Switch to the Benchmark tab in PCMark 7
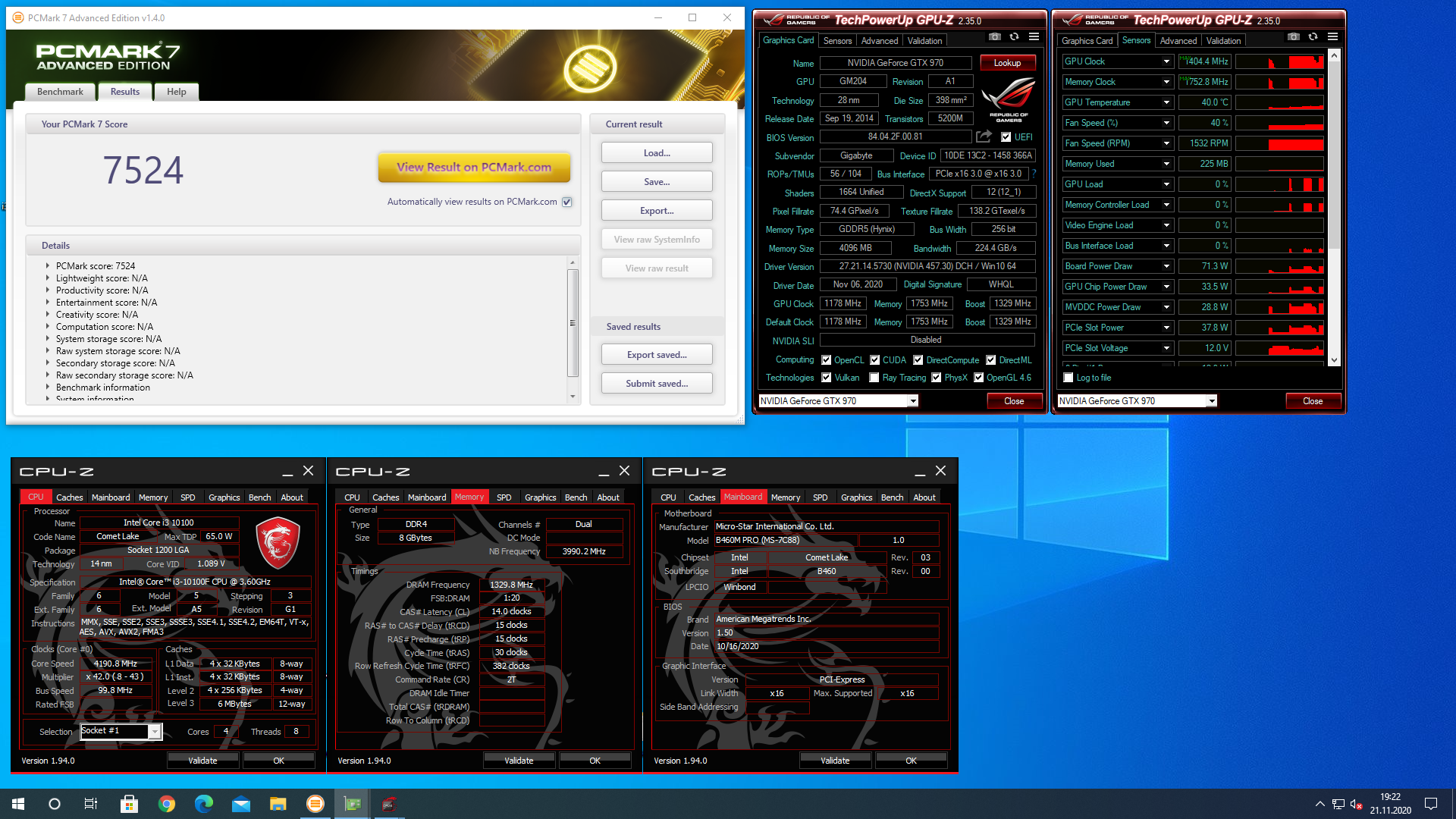Image resolution: width=1456 pixels, height=819 pixels. click(x=60, y=92)
